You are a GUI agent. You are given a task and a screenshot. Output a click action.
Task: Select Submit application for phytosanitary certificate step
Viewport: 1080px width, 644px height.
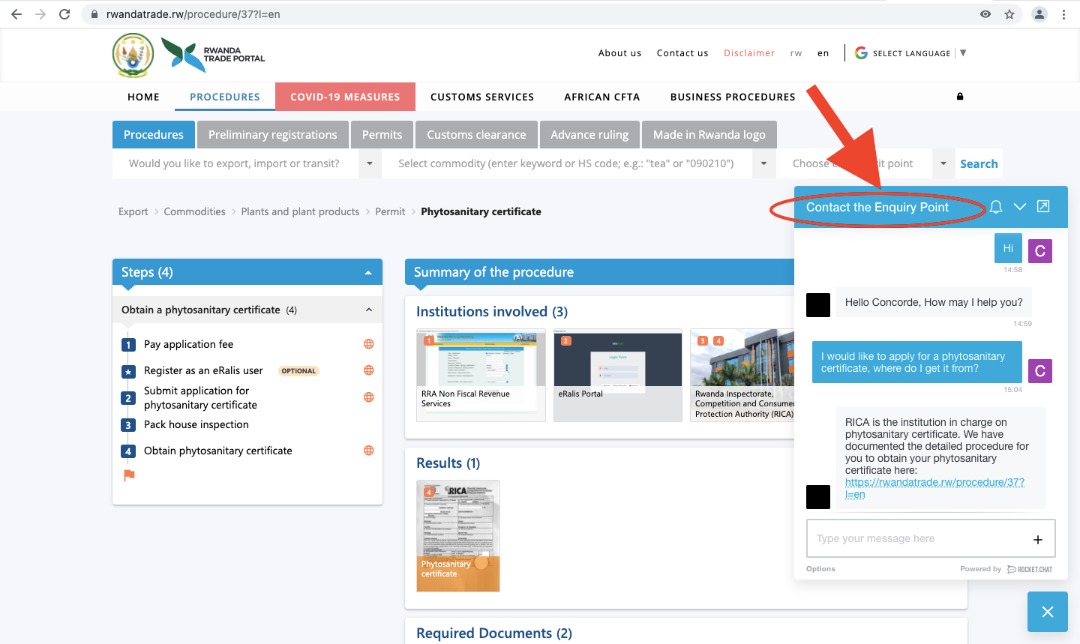200,397
